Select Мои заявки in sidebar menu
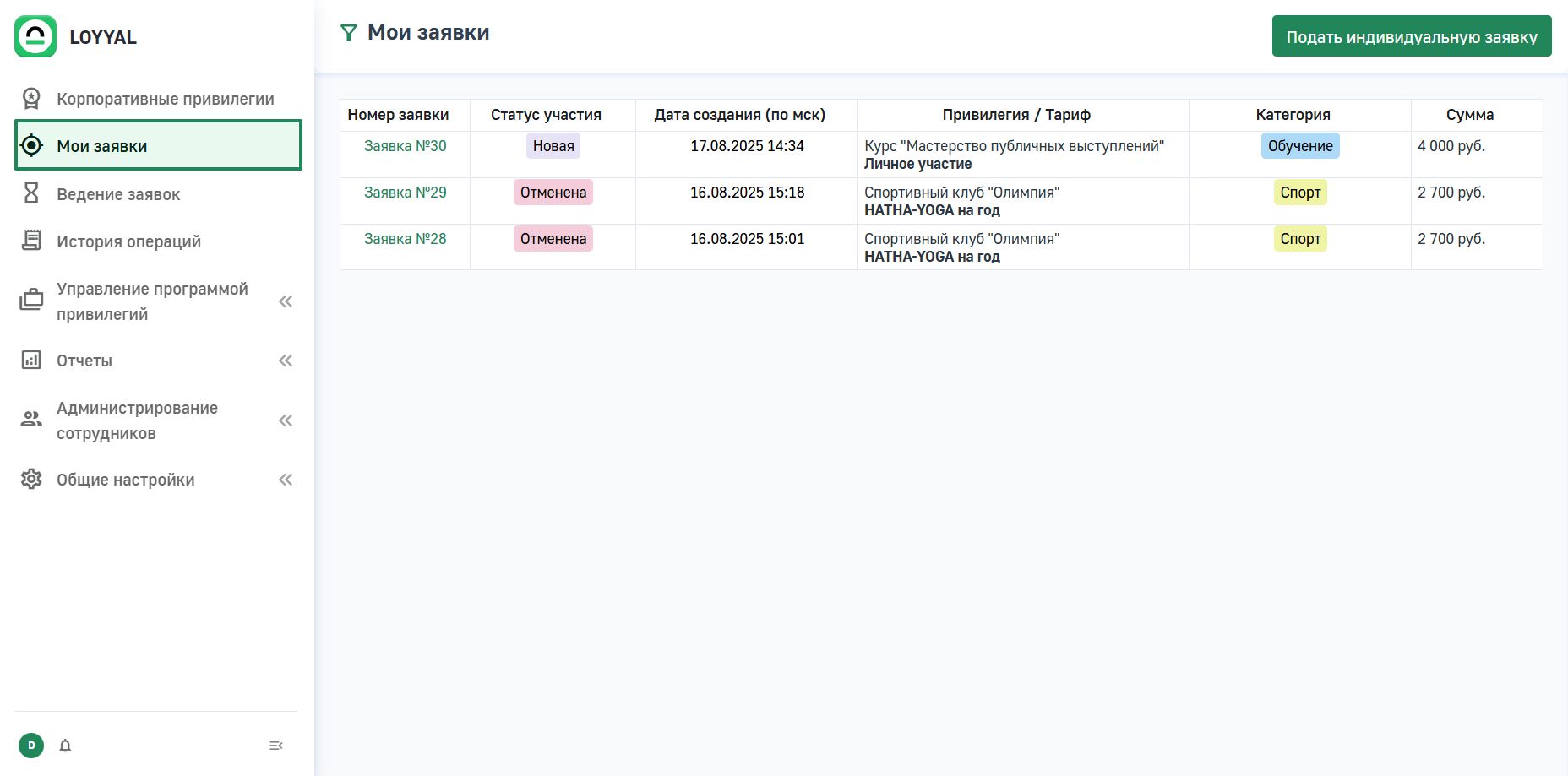Viewport: 1568px width, 776px height. pos(158,146)
